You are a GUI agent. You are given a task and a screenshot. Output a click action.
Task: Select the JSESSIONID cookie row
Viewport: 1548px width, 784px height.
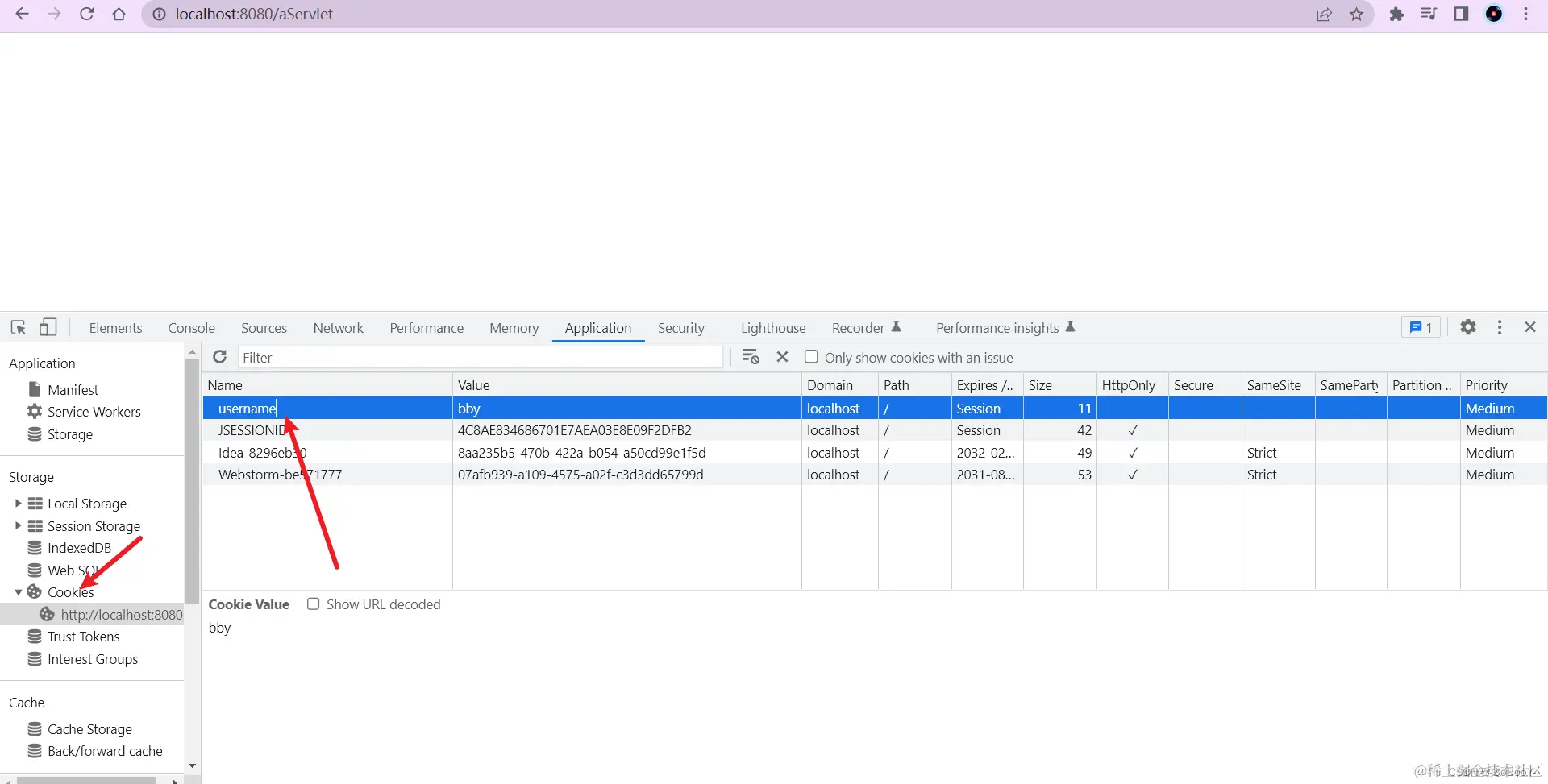(874, 430)
